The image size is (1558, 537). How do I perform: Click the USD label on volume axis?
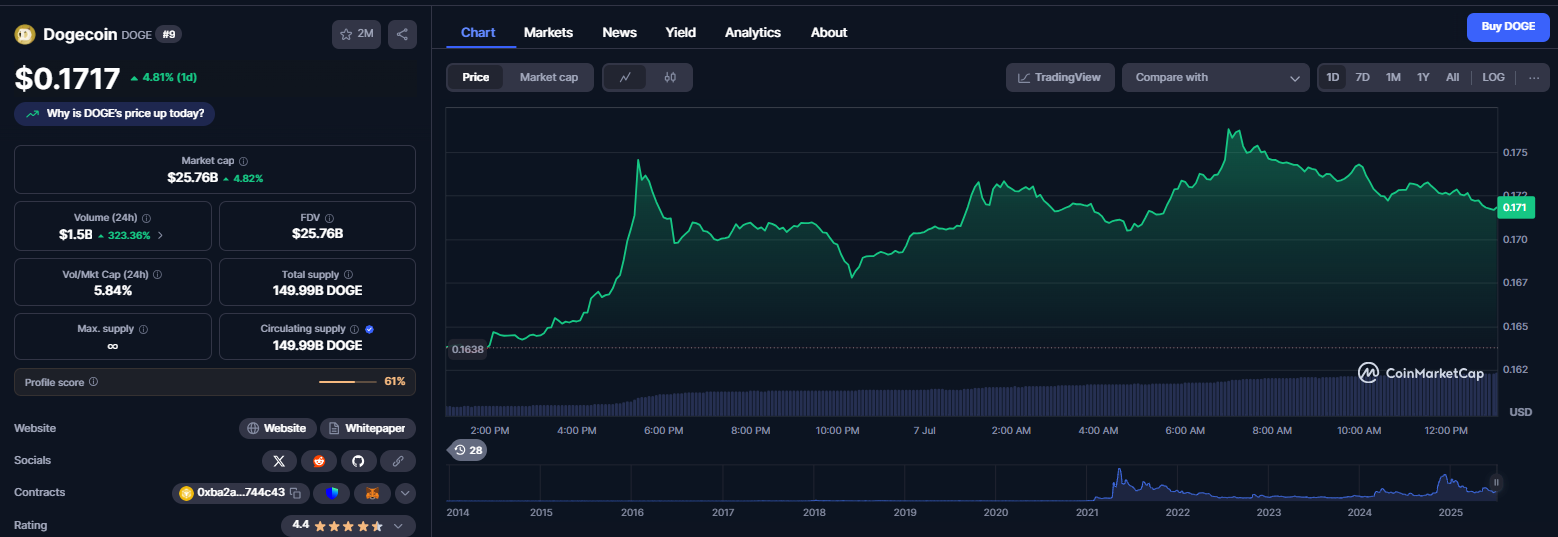(x=1520, y=412)
